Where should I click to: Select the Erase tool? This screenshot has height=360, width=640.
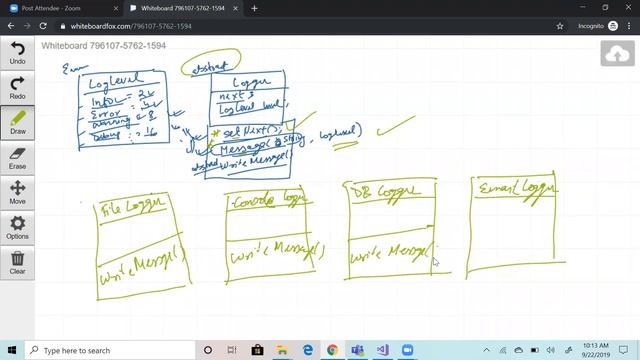click(17, 158)
